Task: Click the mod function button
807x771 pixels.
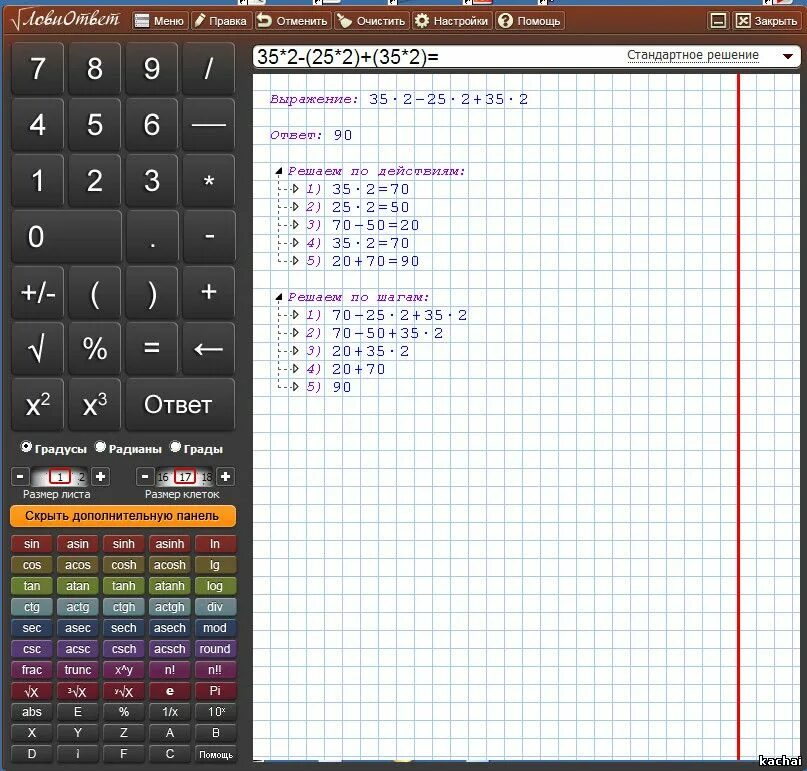Action: point(215,628)
